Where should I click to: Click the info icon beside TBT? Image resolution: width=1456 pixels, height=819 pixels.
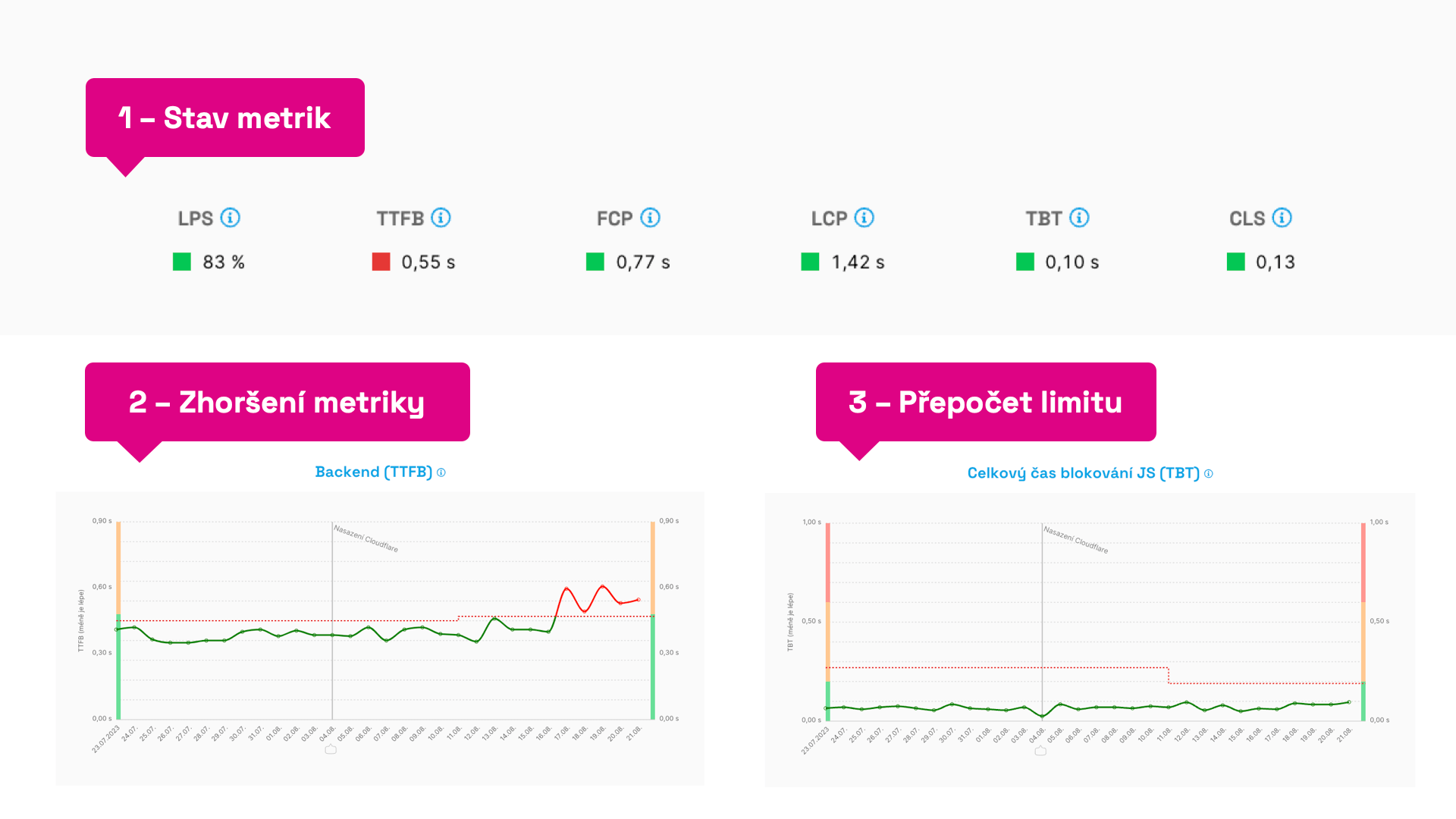click(1079, 218)
